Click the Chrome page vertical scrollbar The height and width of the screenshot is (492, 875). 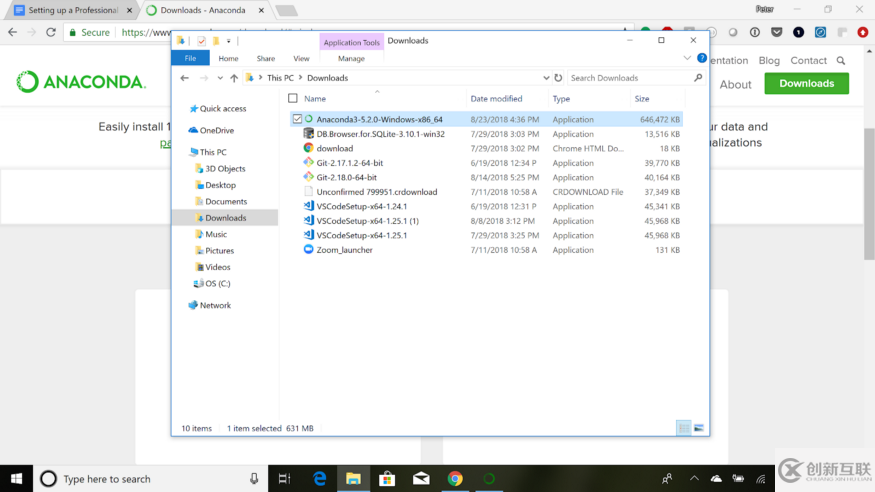(869, 194)
